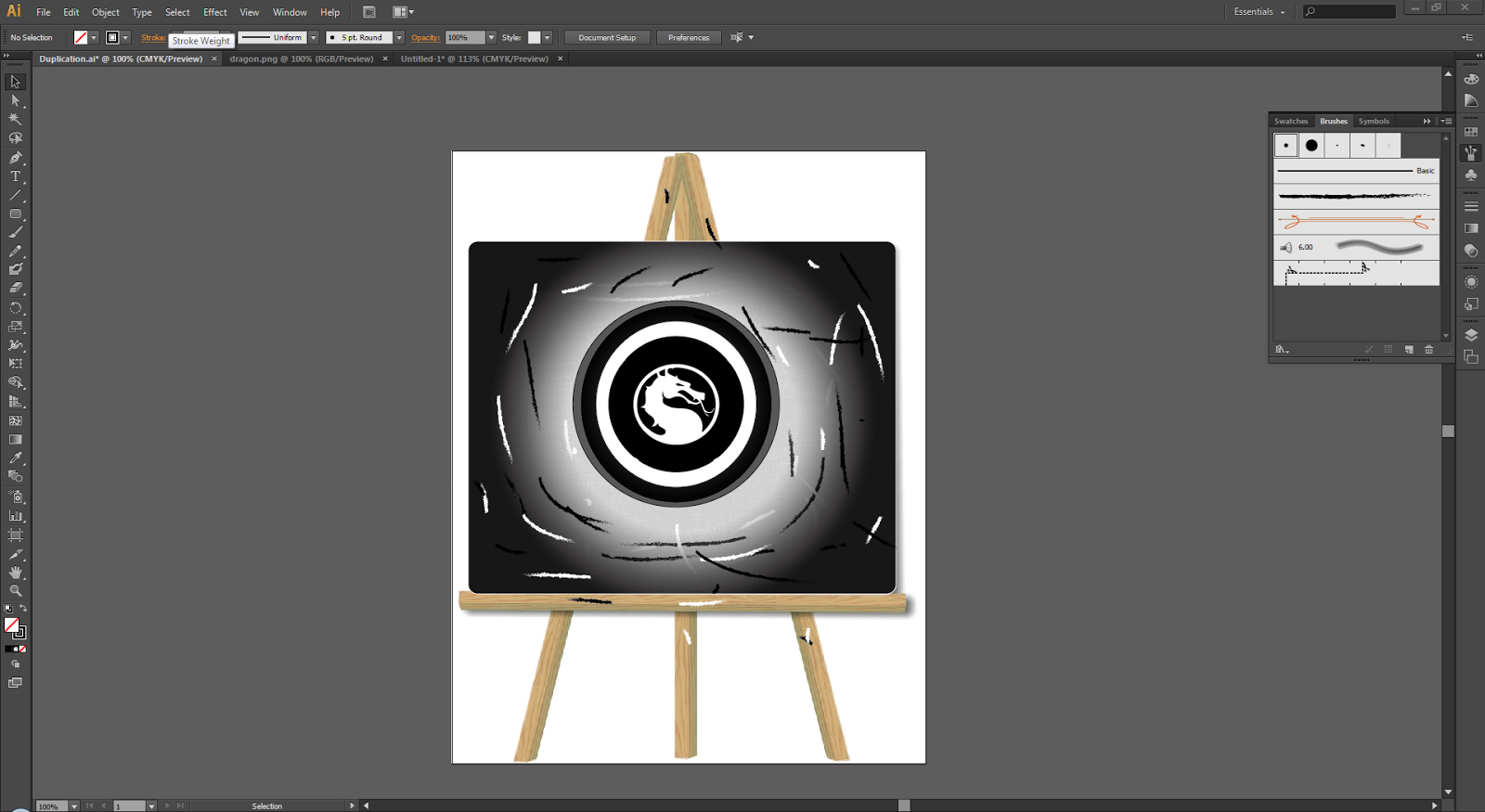1485x812 pixels.
Task: Select the Rectangle tool
Action: [x=15, y=214]
